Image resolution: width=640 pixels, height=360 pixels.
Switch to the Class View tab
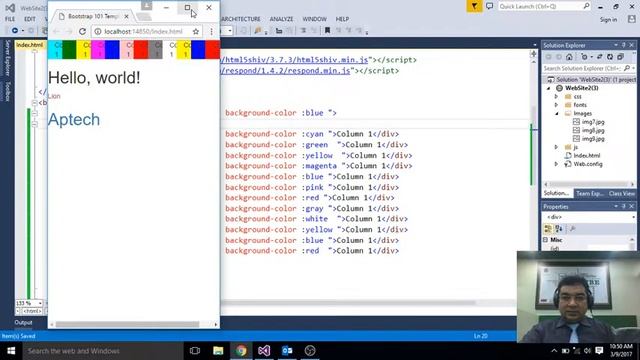(x=621, y=193)
